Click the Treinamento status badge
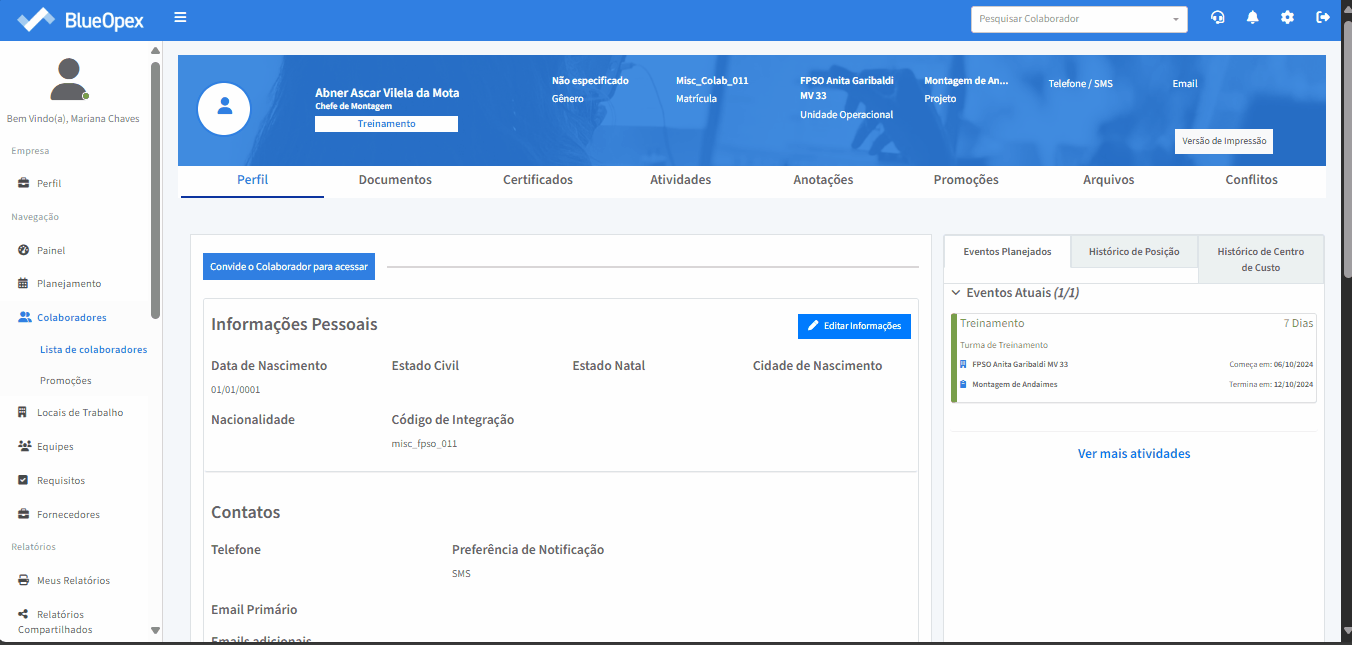 [386, 124]
